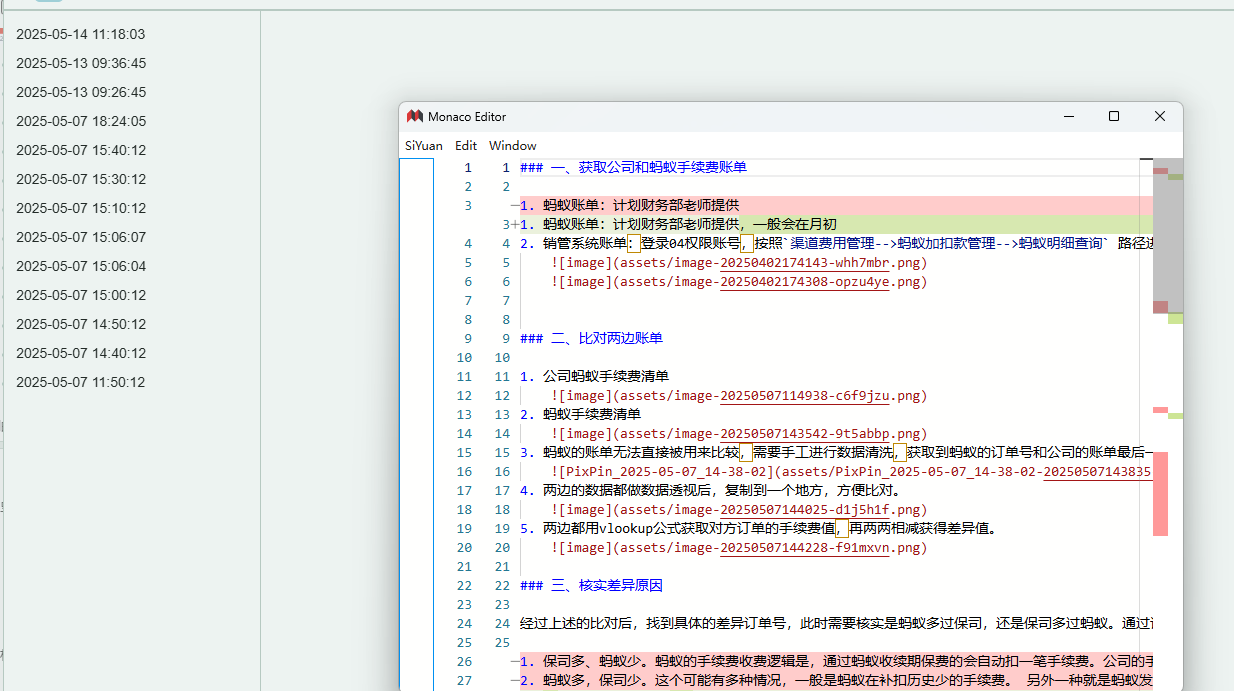The width and height of the screenshot is (1234, 691).
Task: Open the Window menu
Action: click(512, 146)
